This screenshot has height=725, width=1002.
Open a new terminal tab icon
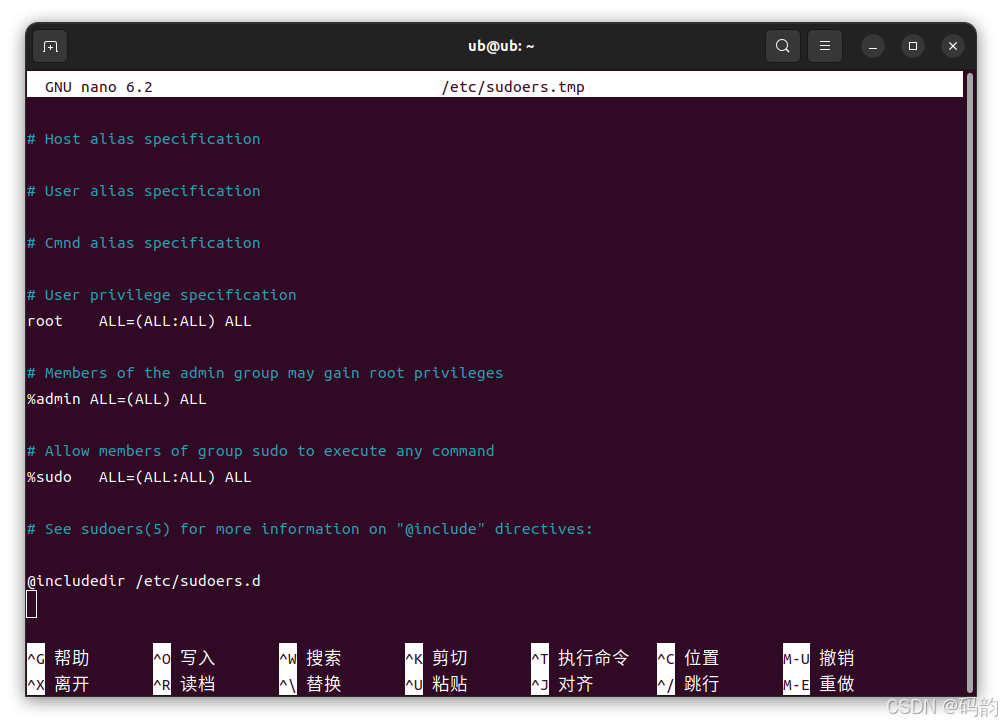(x=49, y=45)
